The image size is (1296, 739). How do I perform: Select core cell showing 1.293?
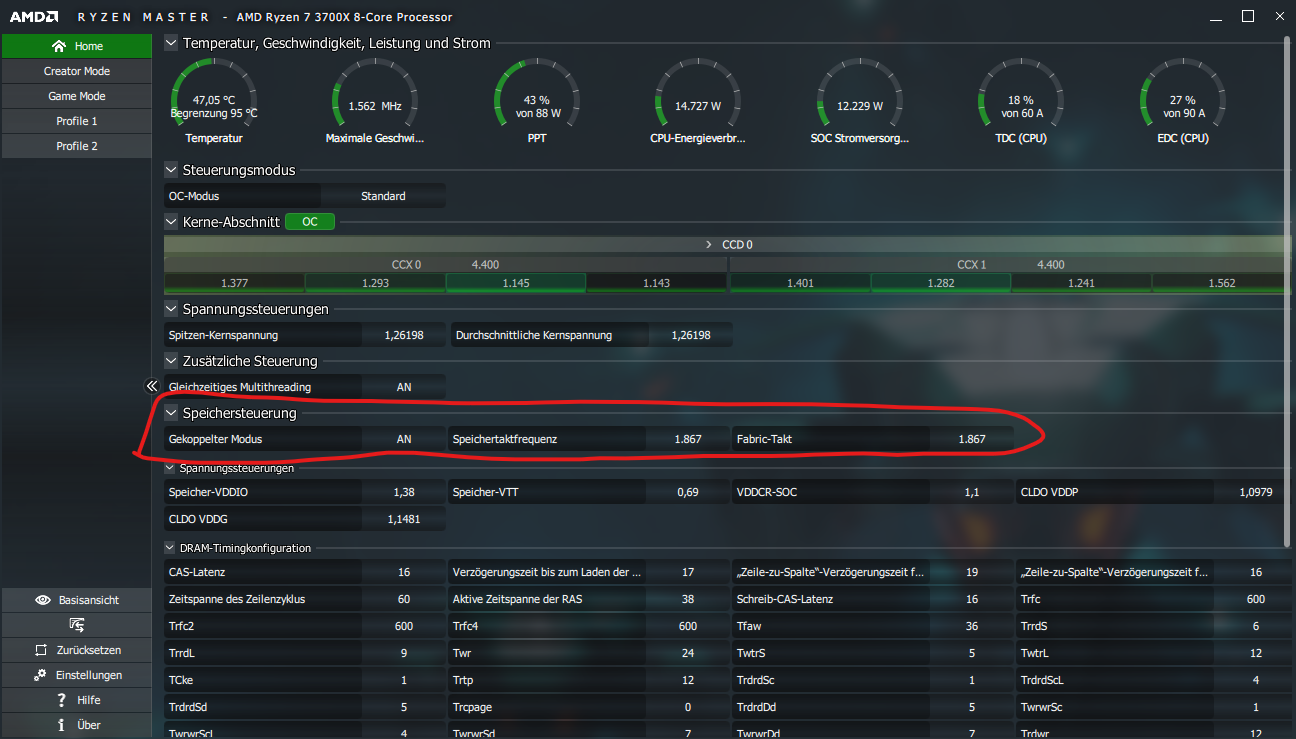(x=375, y=283)
